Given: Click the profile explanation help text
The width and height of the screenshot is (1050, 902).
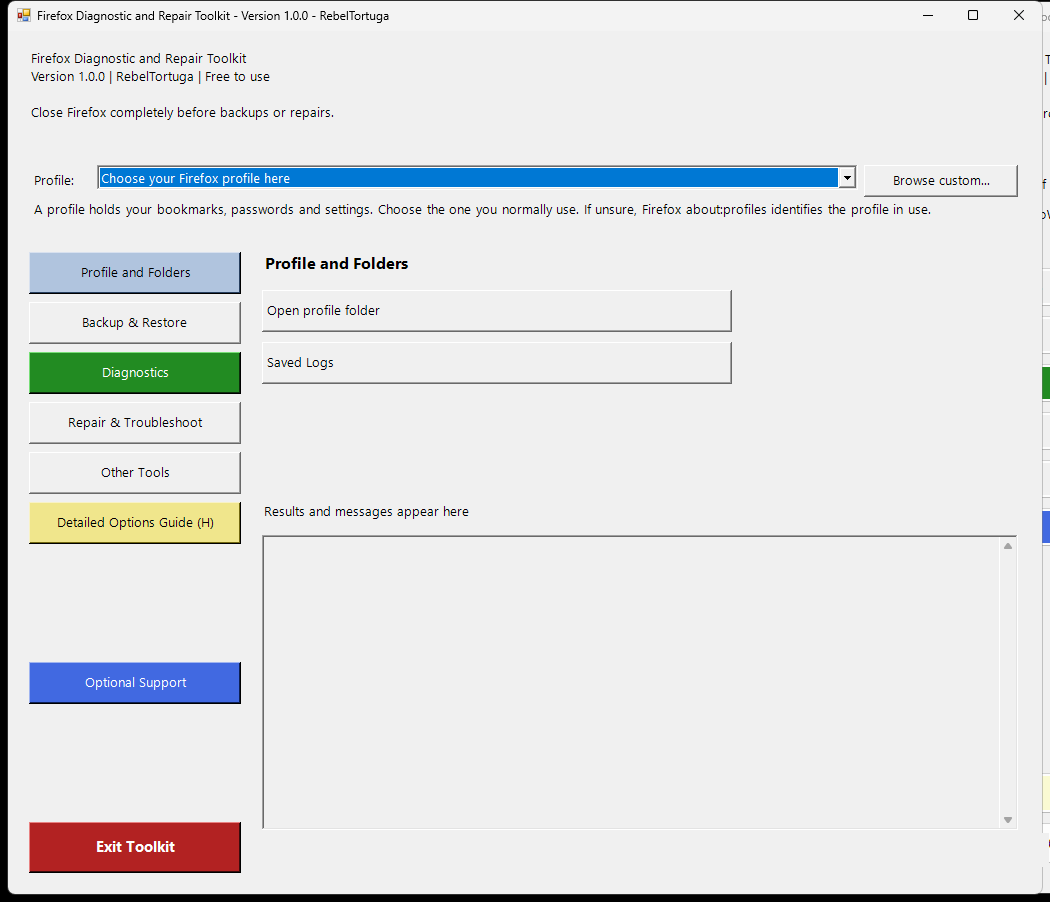Looking at the screenshot, I should (482, 210).
